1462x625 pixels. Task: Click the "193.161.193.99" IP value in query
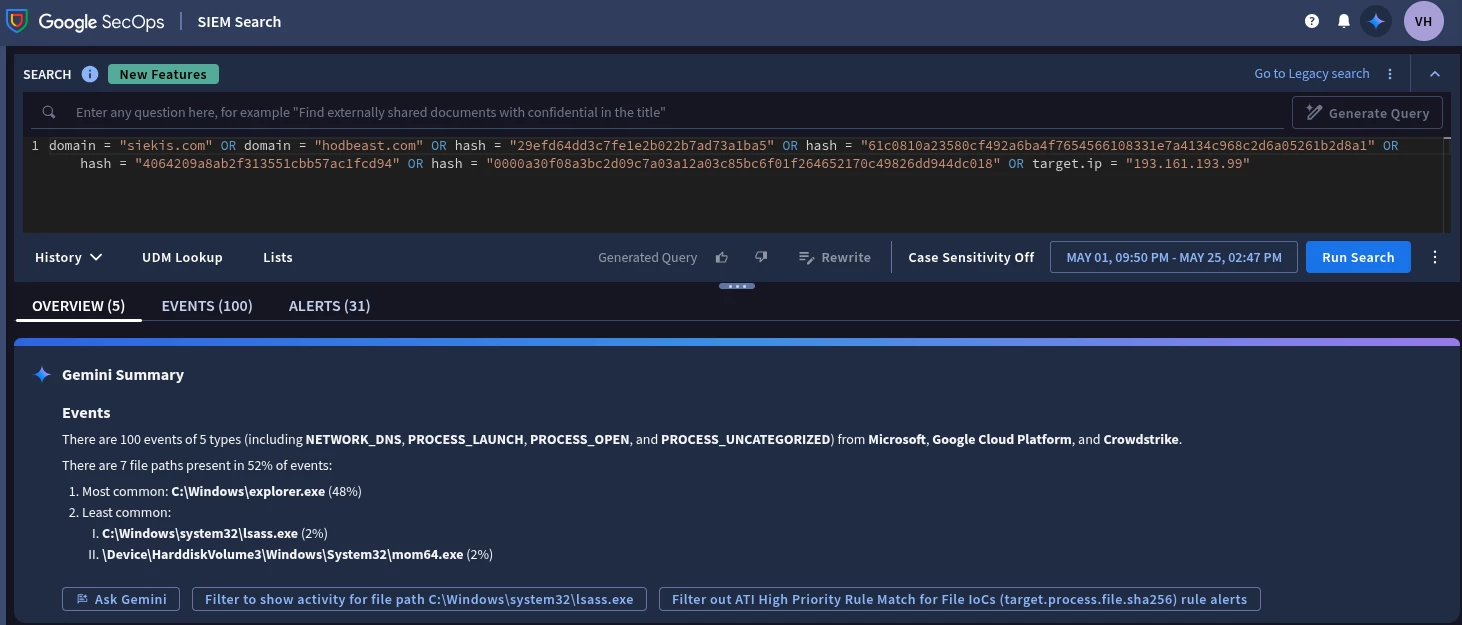(x=1187, y=163)
